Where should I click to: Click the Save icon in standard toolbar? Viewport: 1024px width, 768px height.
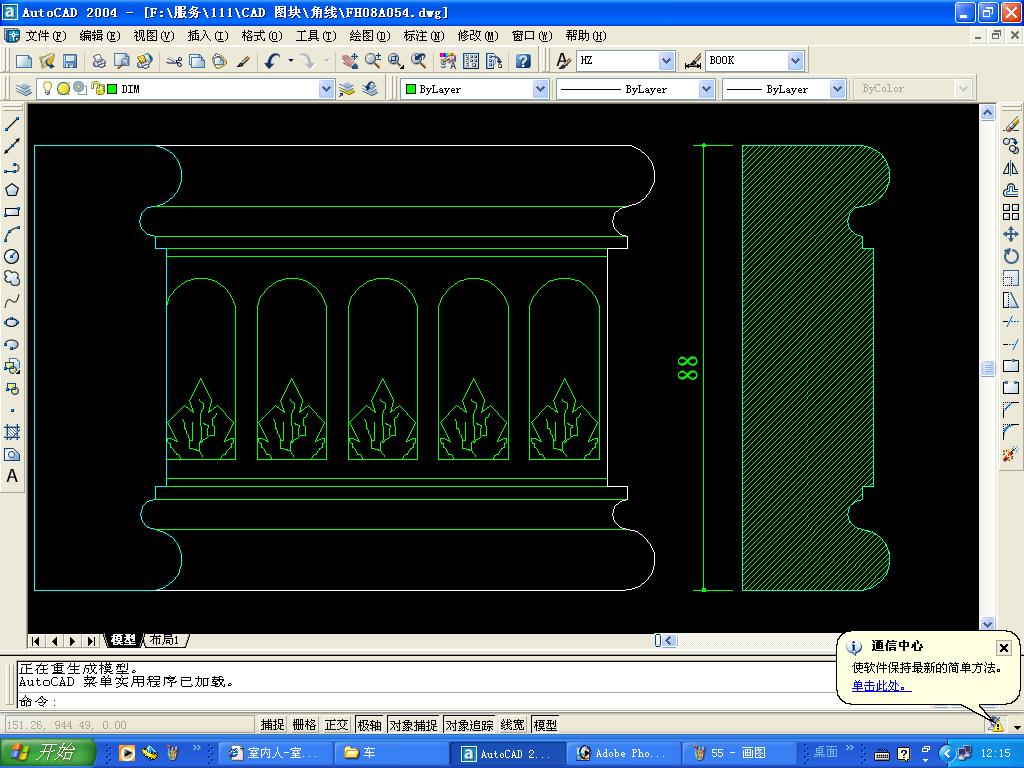(70, 61)
